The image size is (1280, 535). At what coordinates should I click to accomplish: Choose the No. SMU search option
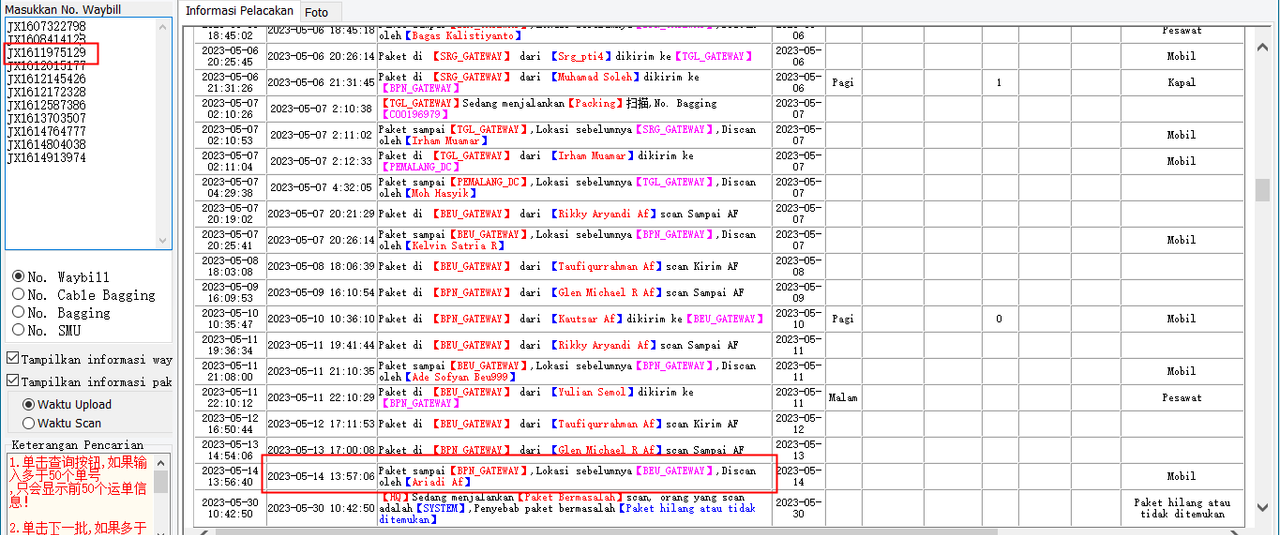[18, 331]
